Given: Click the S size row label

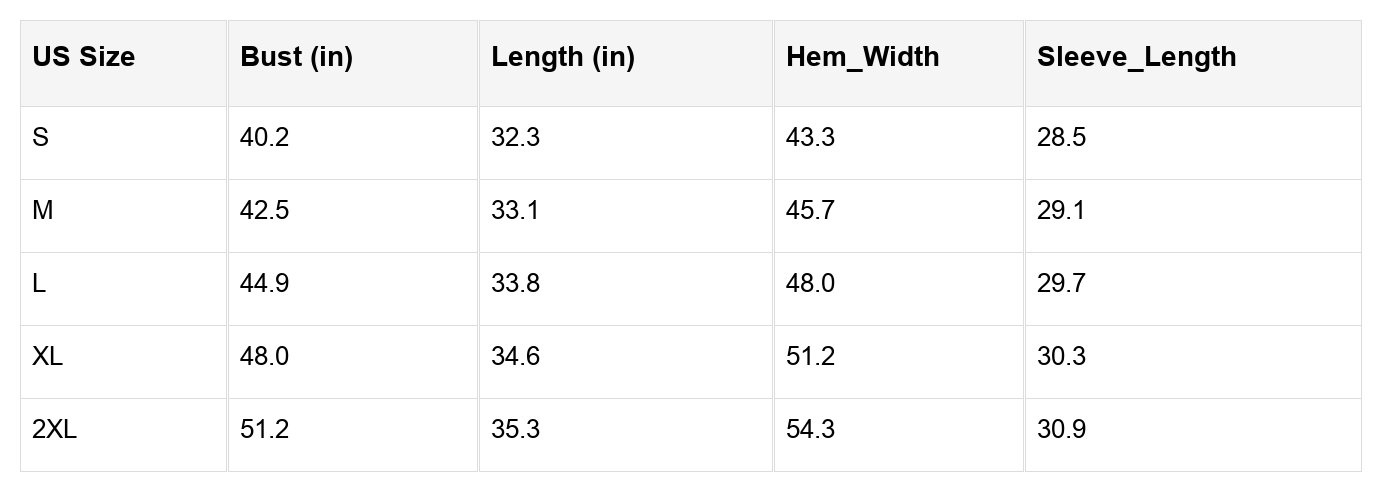Looking at the screenshot, I should (x=40, y=138).
